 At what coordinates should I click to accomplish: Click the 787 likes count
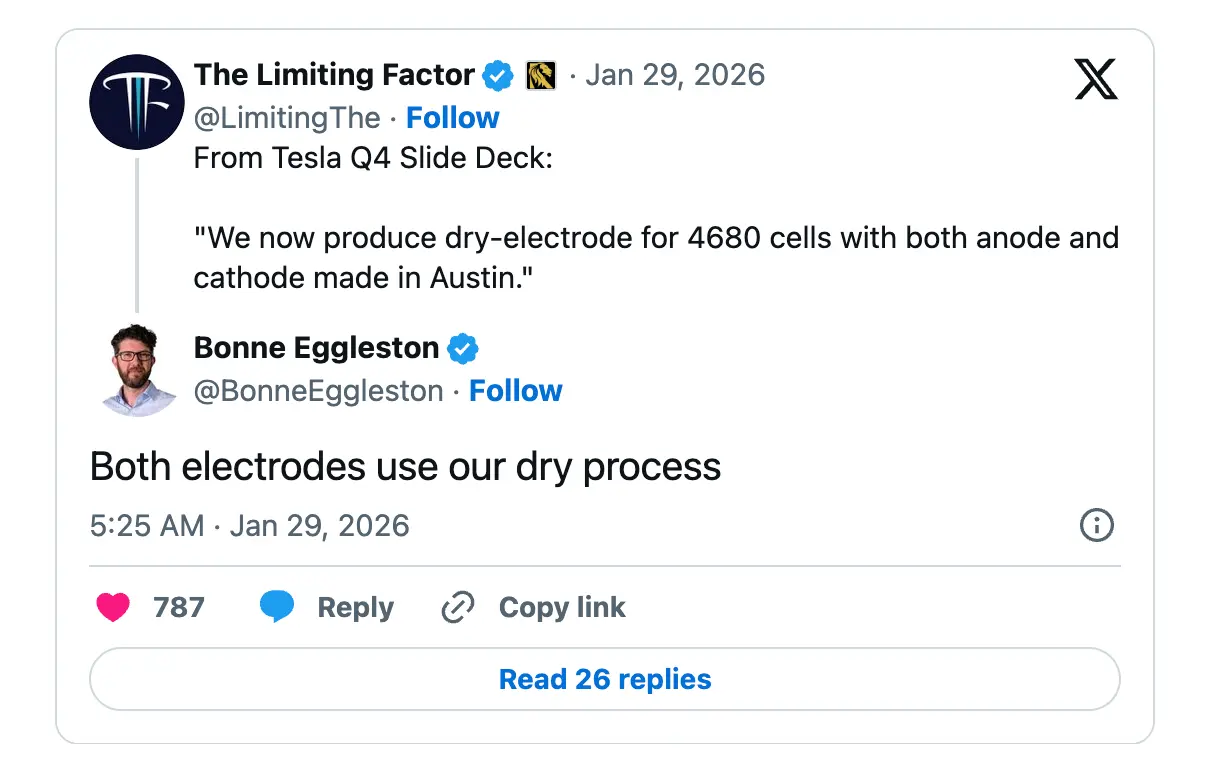click(179, 607)
